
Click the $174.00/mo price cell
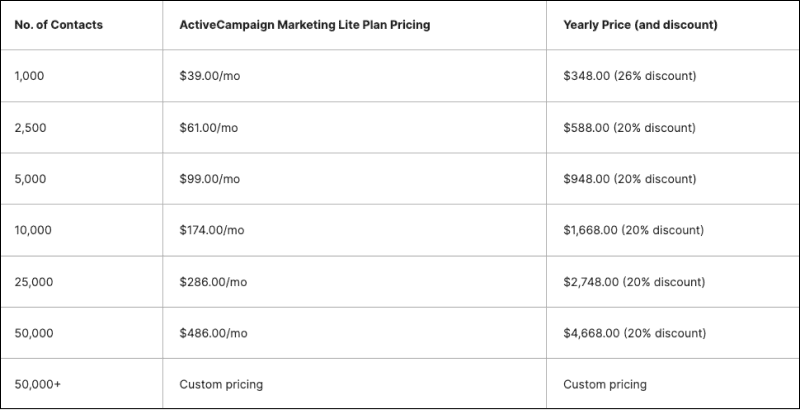coord(213,230)
